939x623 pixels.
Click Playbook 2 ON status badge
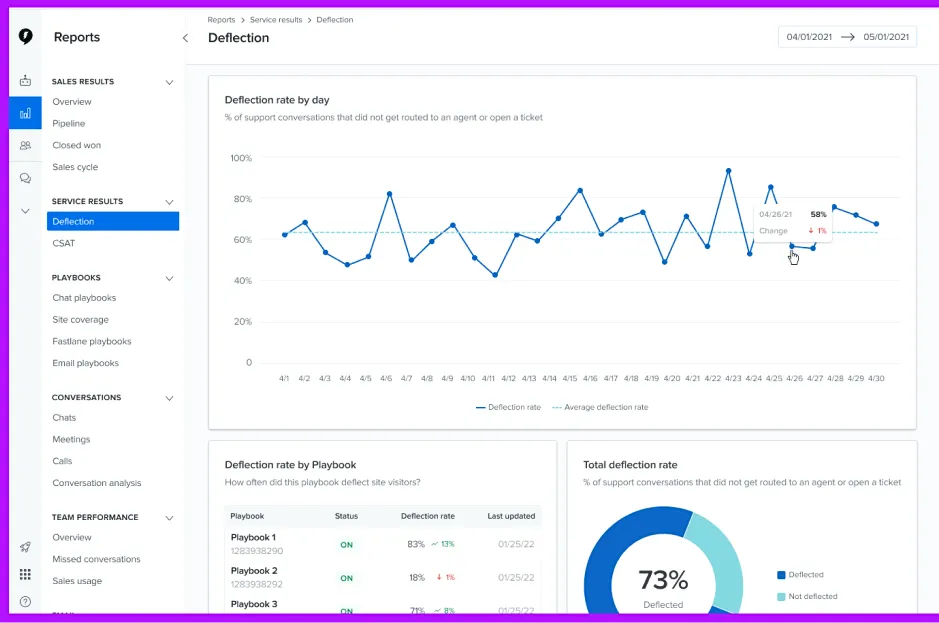tap(347, 578)
